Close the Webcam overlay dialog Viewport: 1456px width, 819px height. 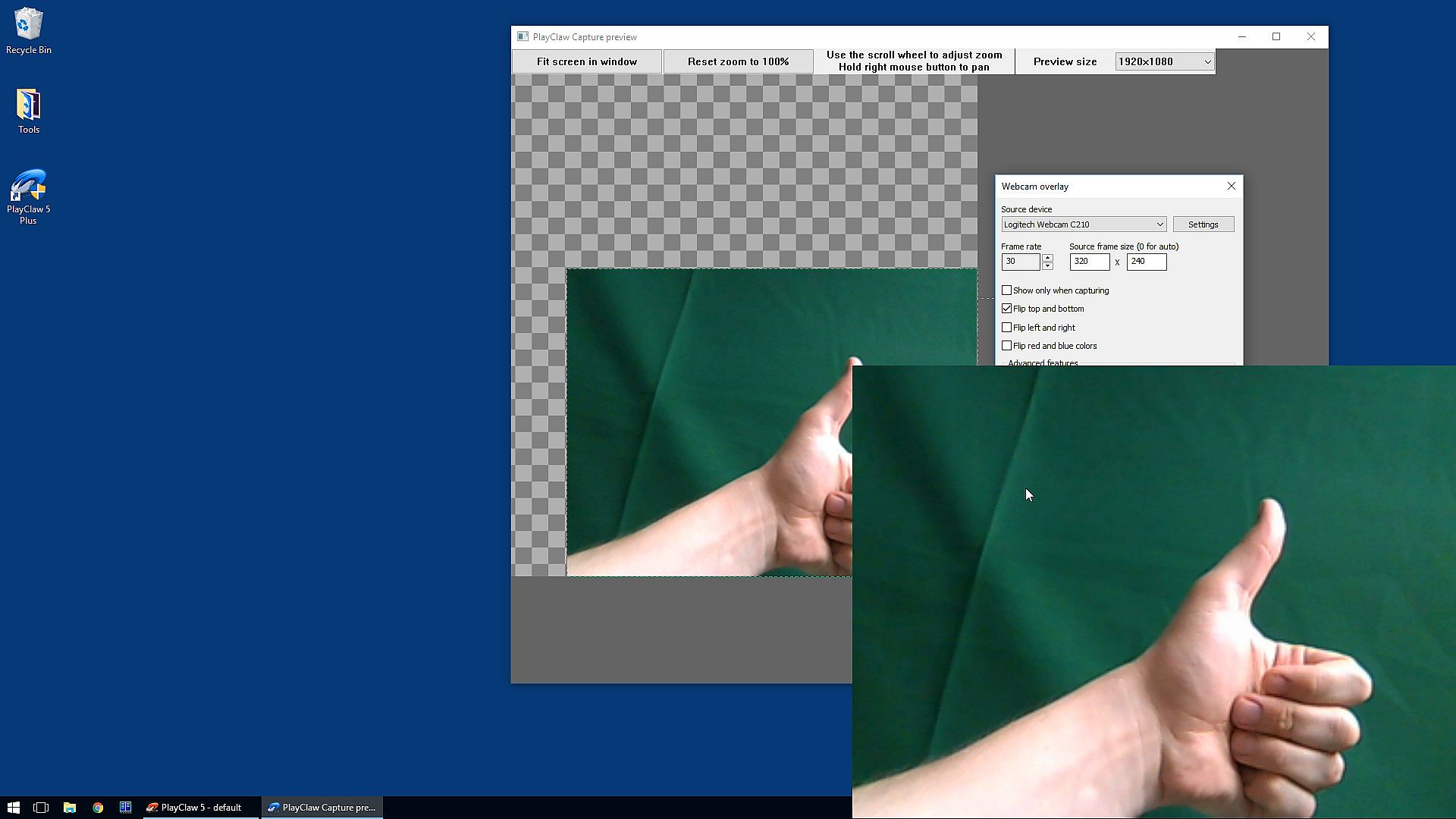pos(1231,186)
